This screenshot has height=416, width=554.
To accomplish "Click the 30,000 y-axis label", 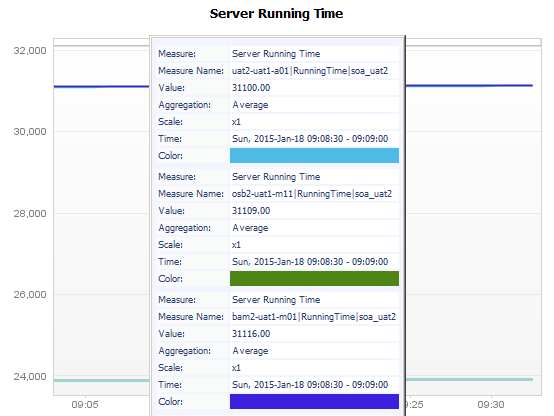I will point(30,131).
